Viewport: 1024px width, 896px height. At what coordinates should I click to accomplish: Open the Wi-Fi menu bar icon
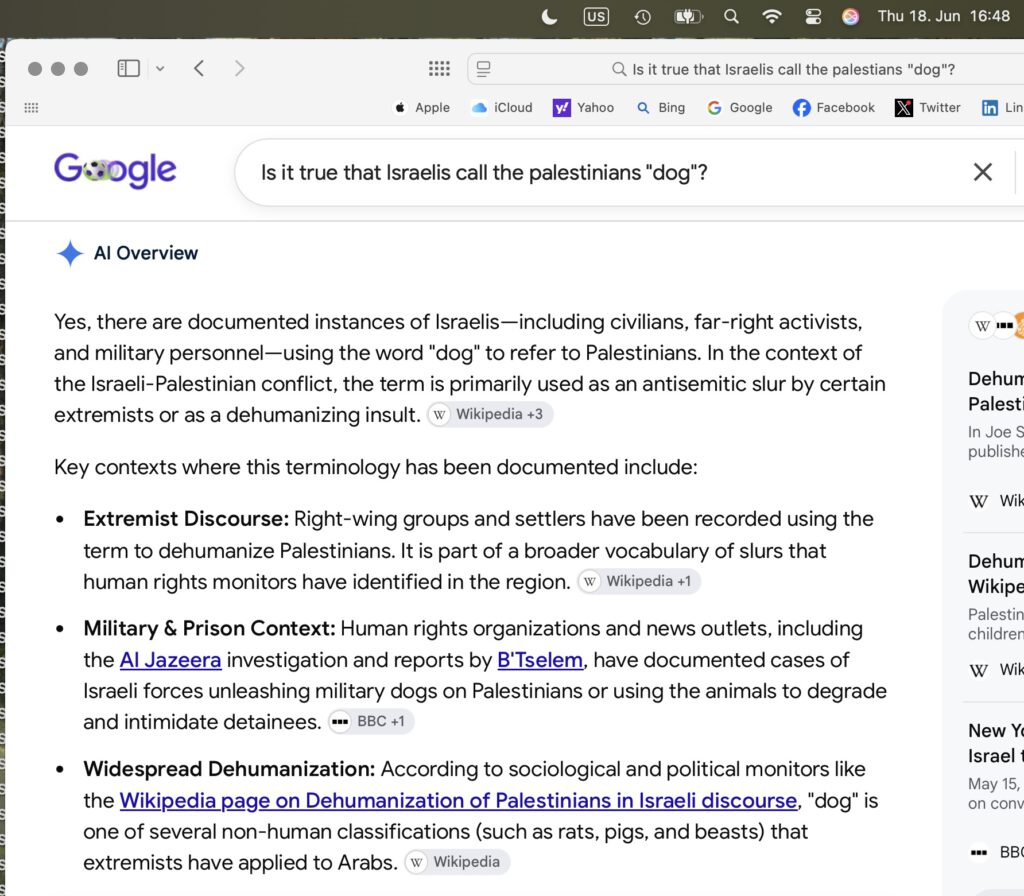point(772,16)
